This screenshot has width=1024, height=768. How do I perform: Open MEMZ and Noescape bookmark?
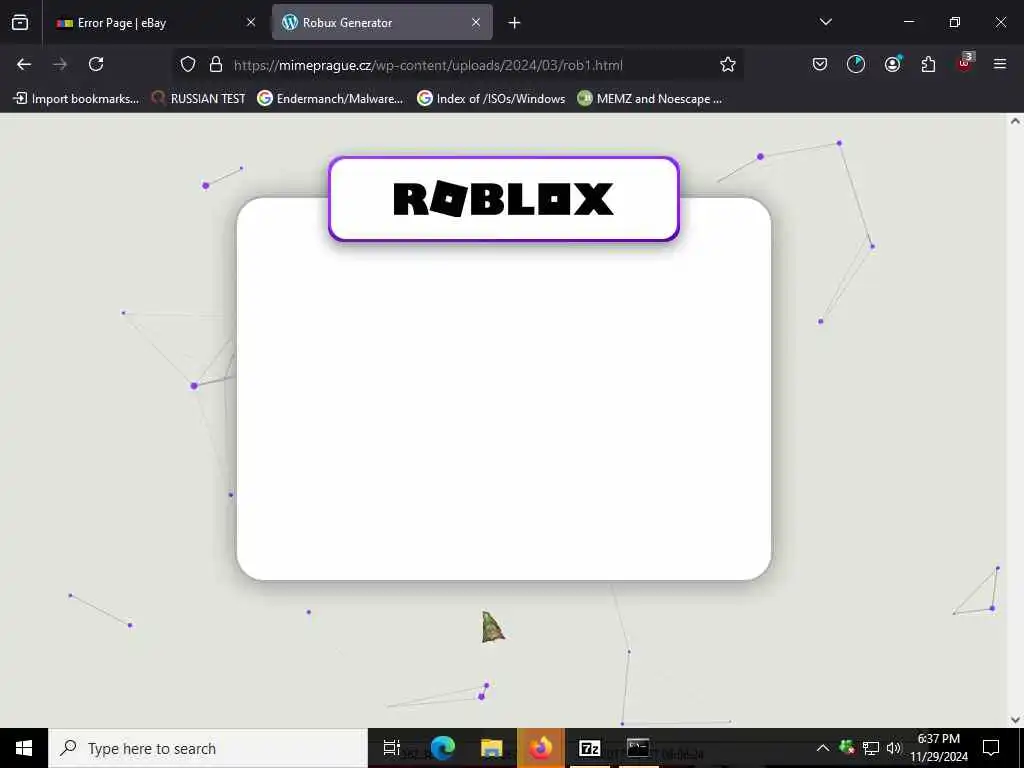(x=650, y=99)
